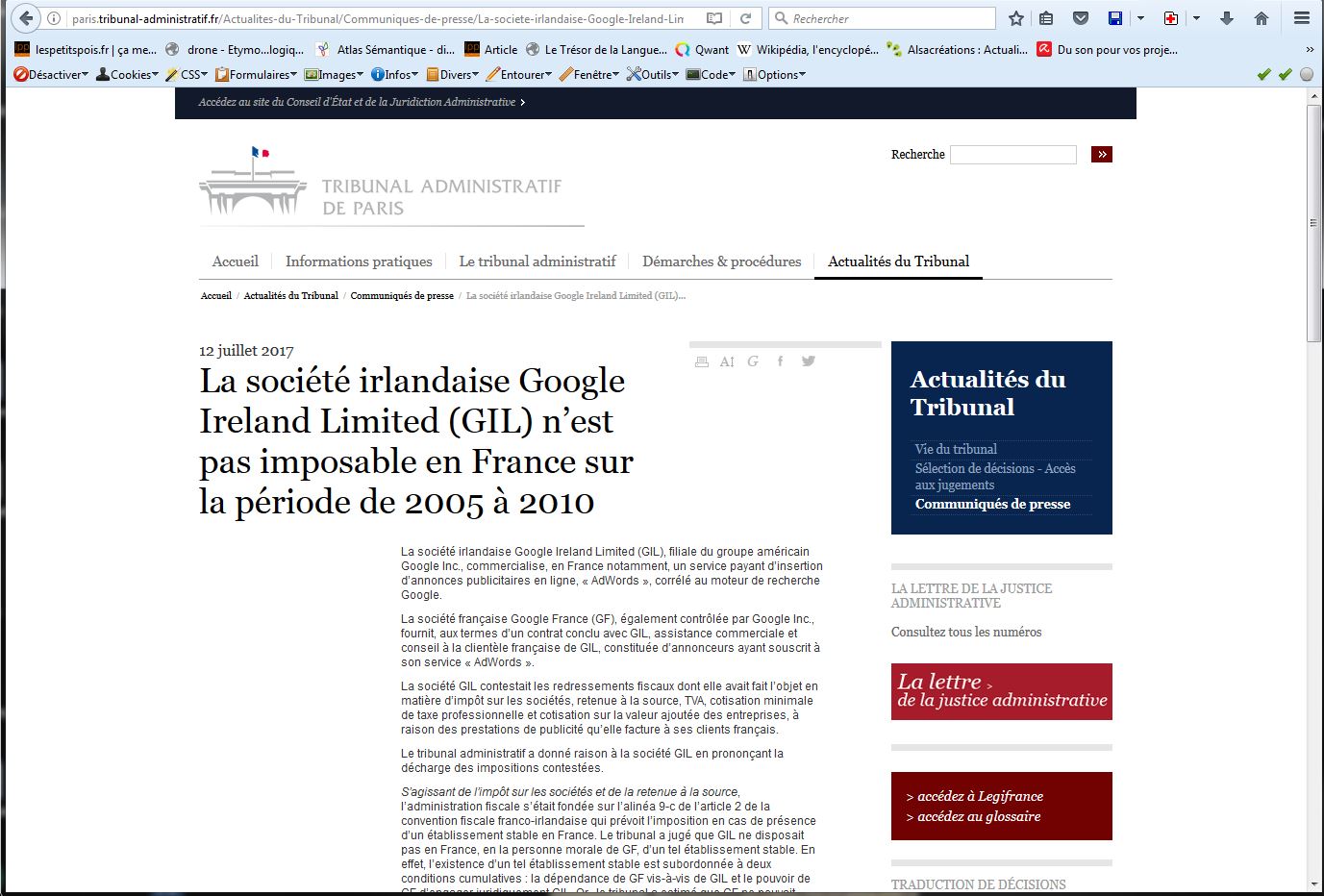
Task: Bookmark this page with the star icon
Action: (1016, 18)
